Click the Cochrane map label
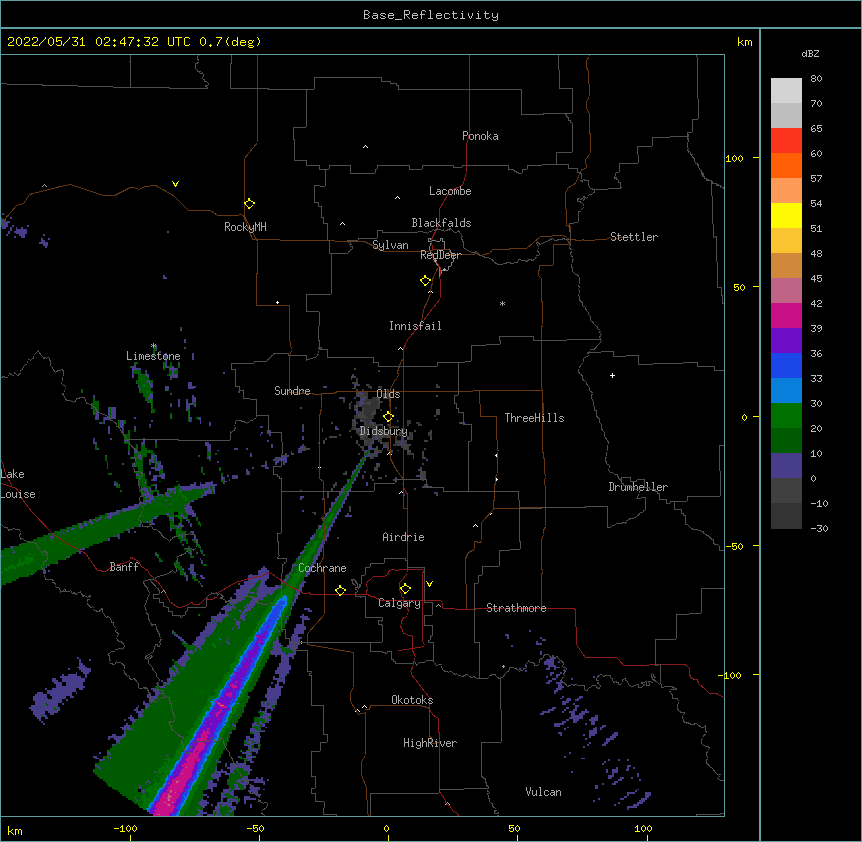Viewport: 862px width, 842px height. point(322,568)
